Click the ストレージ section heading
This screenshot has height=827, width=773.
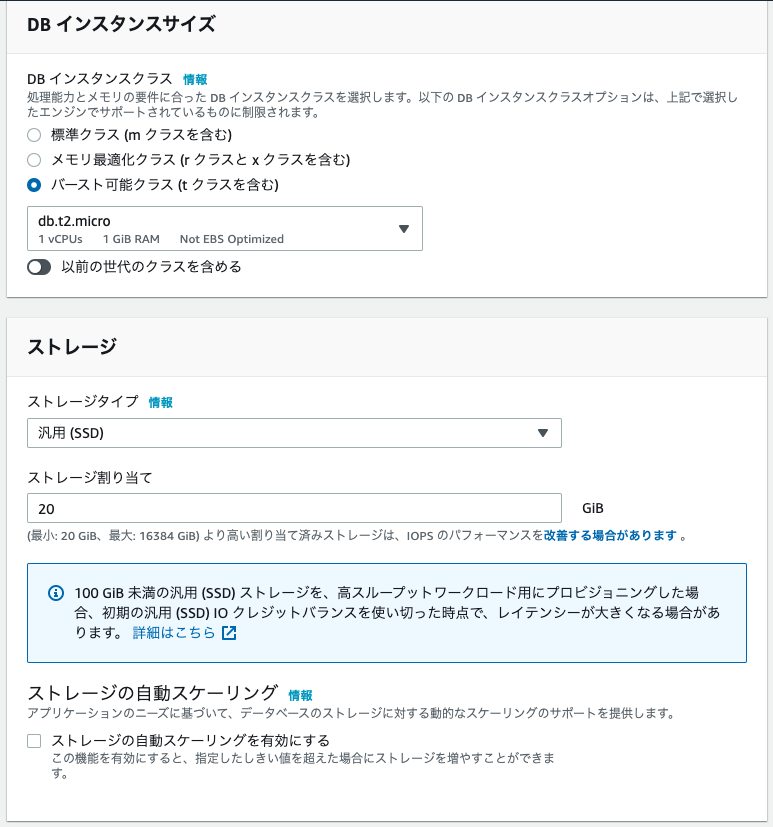71,347
